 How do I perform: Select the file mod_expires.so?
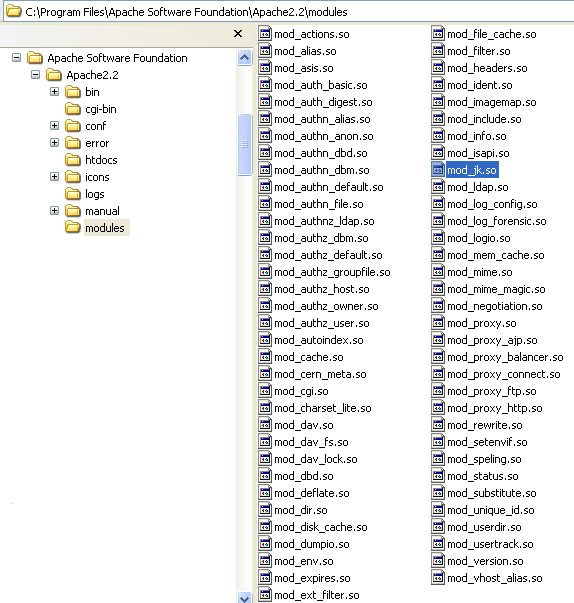[x=312, y=578]
